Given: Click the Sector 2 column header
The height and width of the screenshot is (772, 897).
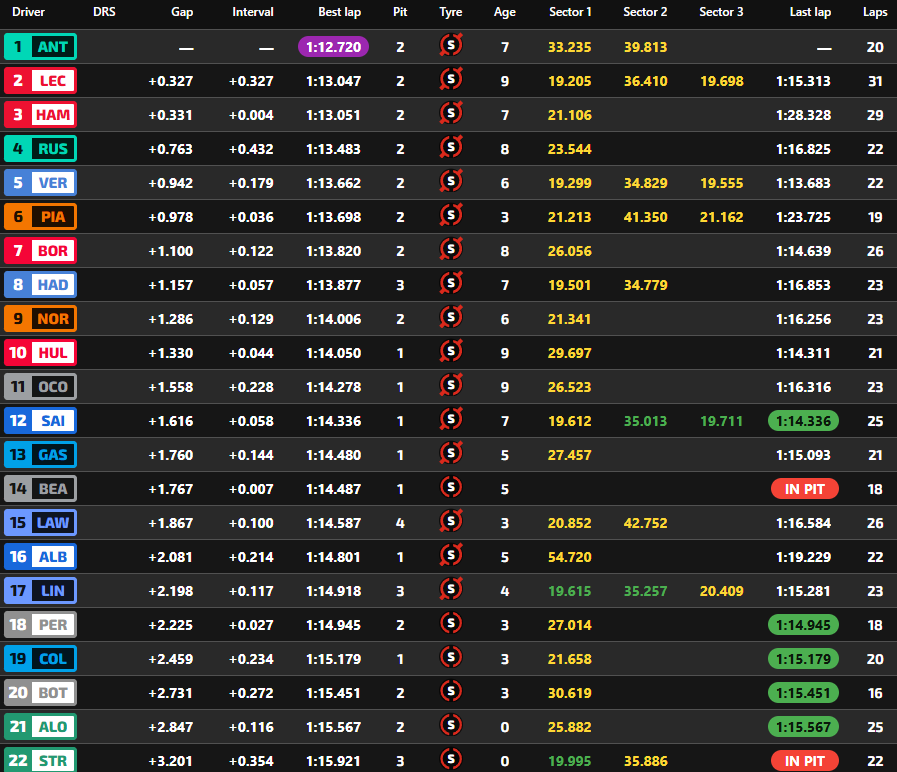Looking at the screenshot, I should tap(645, 12).
